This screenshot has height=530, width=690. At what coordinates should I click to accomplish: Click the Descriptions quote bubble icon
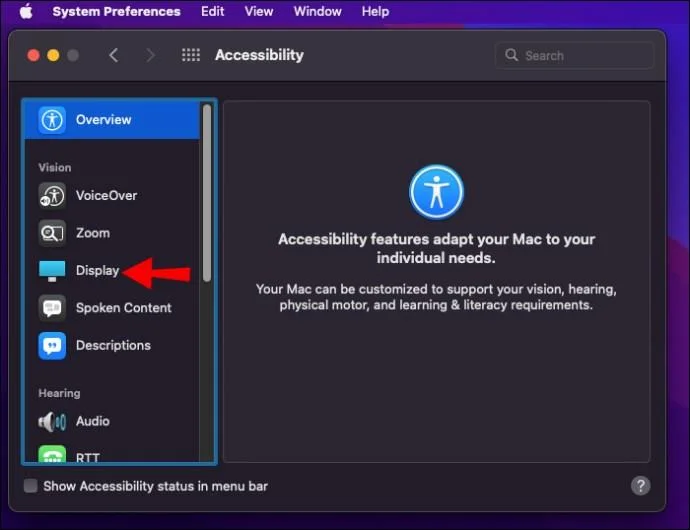coord(52,346)
